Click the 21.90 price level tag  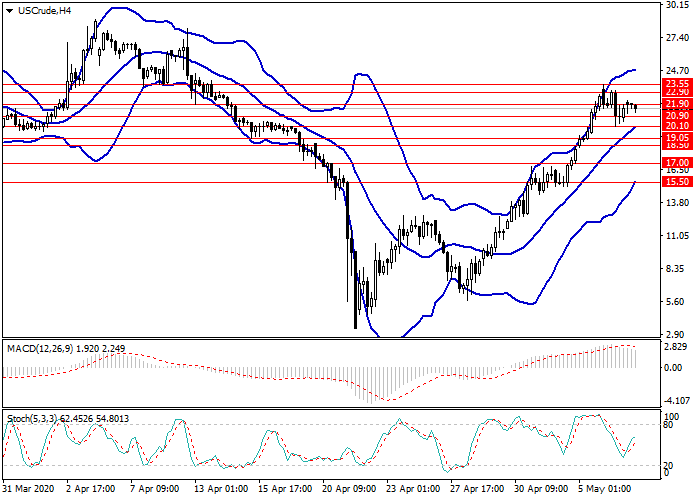pos(677,103)
